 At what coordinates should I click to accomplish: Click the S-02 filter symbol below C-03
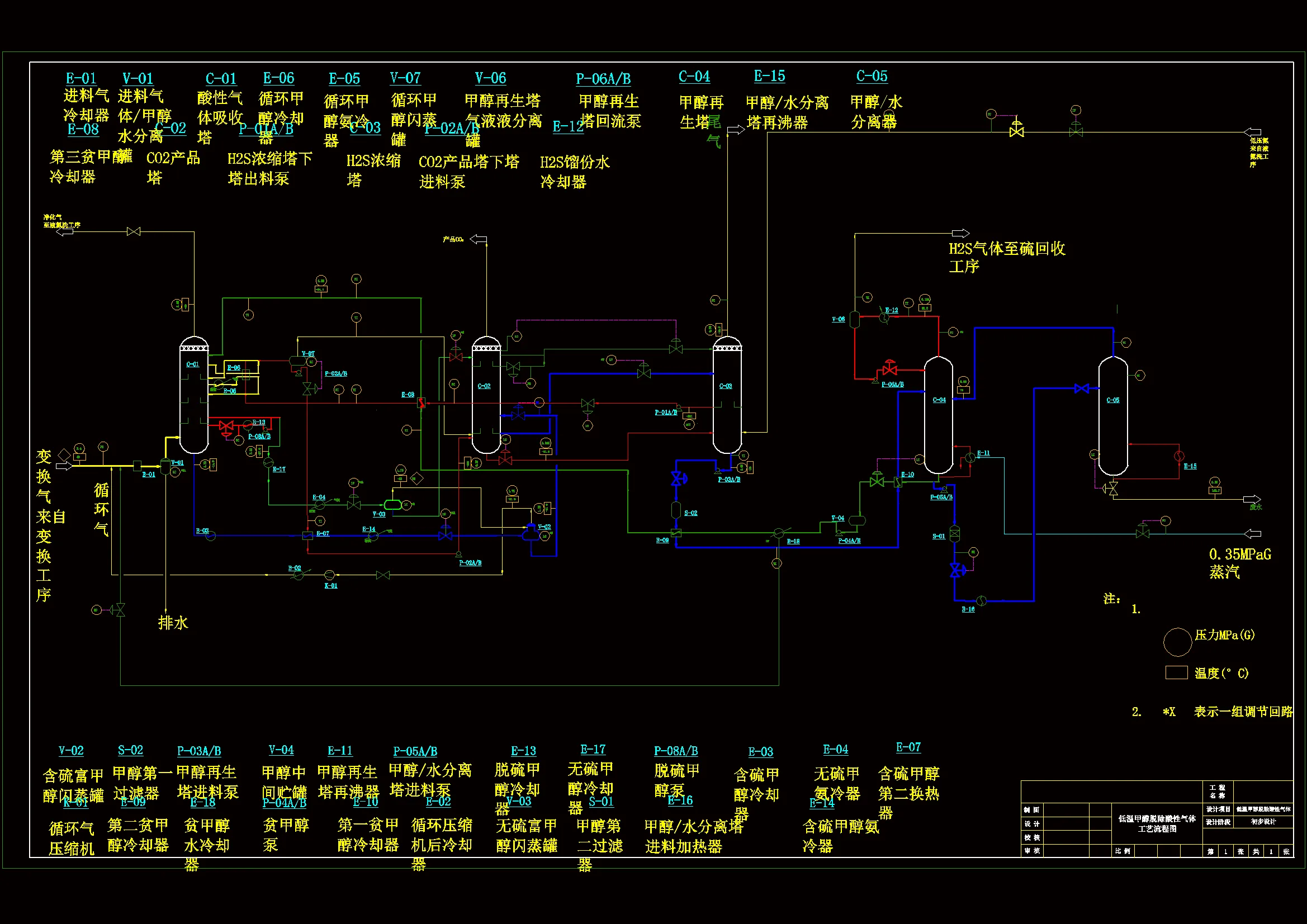click(x=676, y=511)
